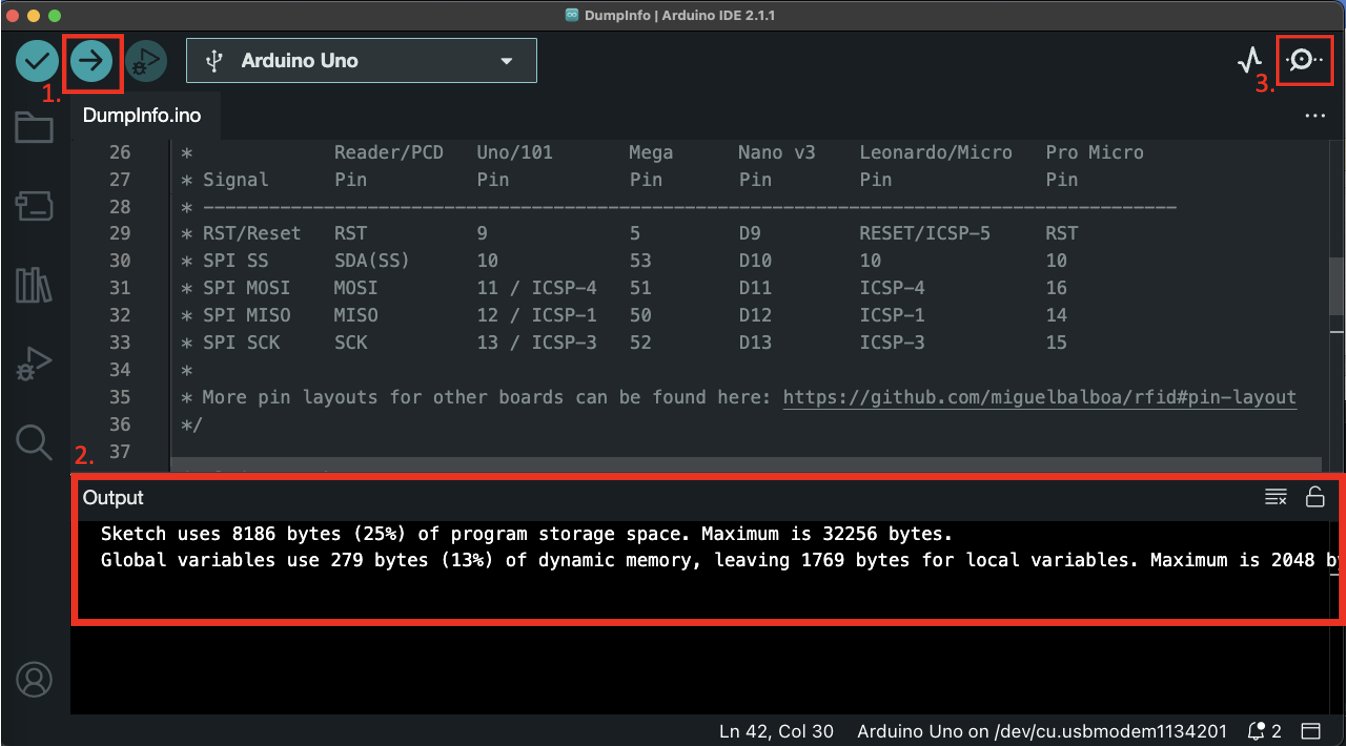Click the "SPI MOSI" text in the code

(x=246, y=288)
